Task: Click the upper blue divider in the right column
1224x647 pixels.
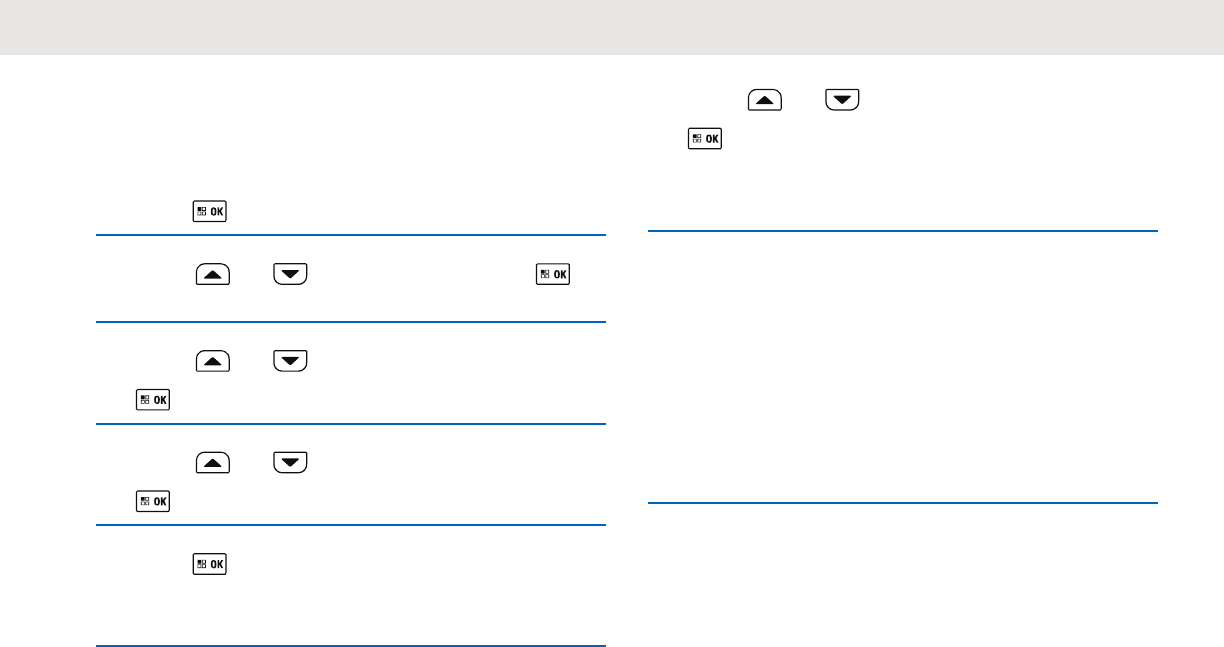Action: (x=902, y=231)
